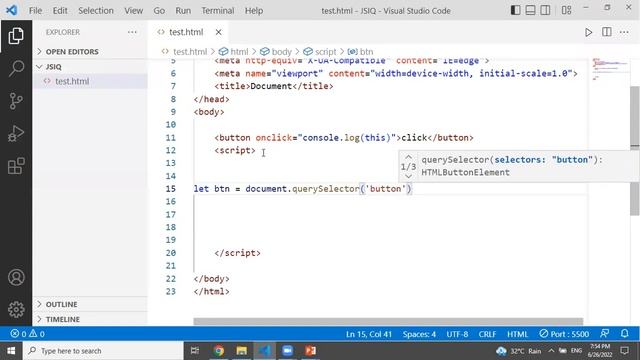Change indentation via Spaces: 4
This screenshot has width=640, height=360.
tap(419, 334)
